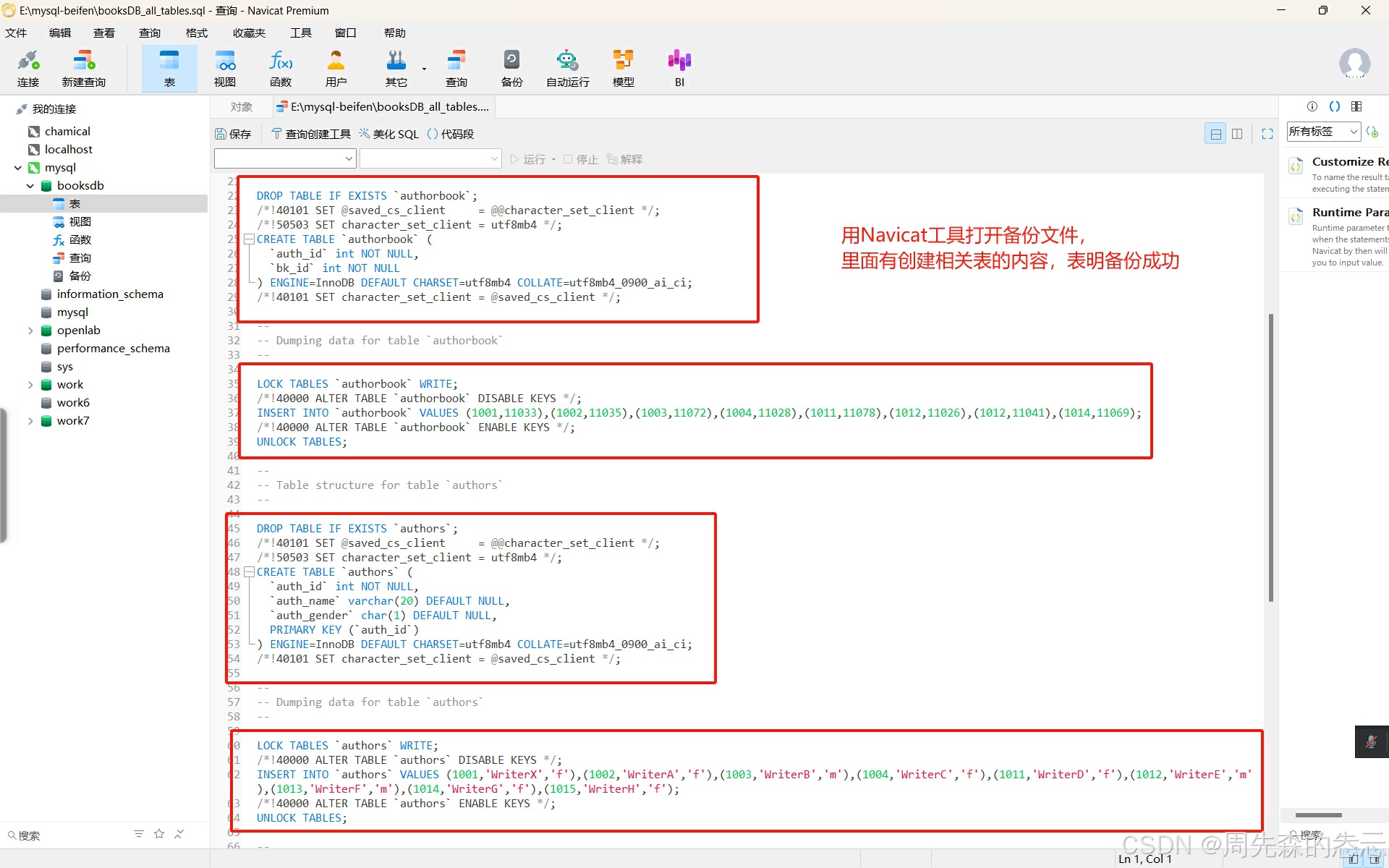Open dropdown arrow next to Run (运行)
This screenshot has height=868, width=1389.
click(x=554, y=160)
